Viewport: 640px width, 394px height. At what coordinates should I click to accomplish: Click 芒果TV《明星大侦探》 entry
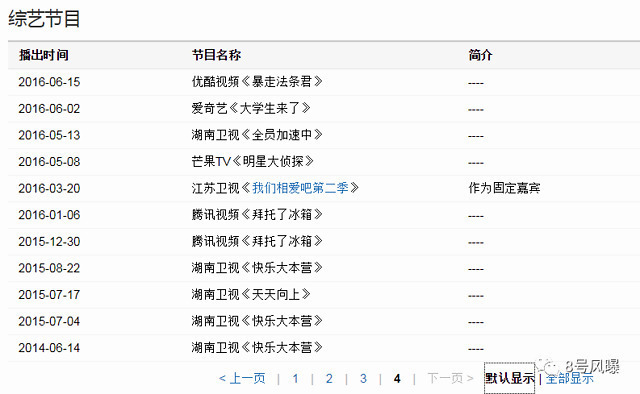coord(253,161)
